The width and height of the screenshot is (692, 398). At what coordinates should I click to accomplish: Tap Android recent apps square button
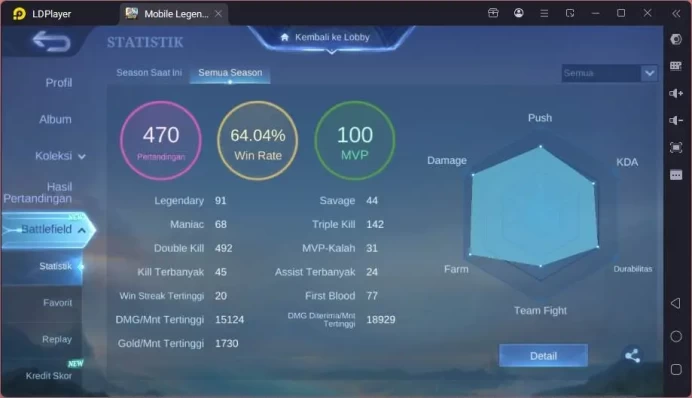click(x=676, y=369)
